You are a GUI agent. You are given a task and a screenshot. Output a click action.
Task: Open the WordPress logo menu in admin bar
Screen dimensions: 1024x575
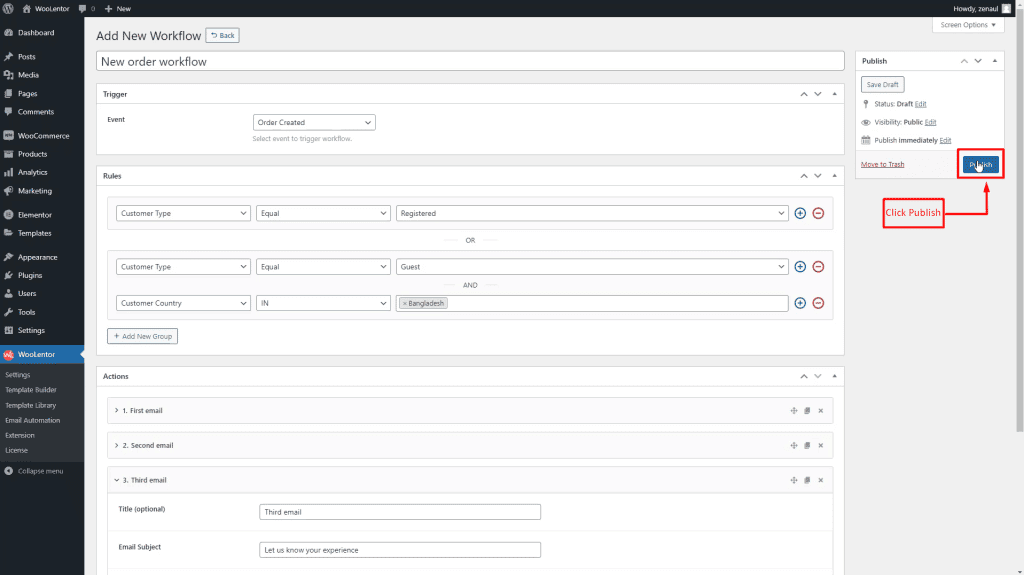8,8
